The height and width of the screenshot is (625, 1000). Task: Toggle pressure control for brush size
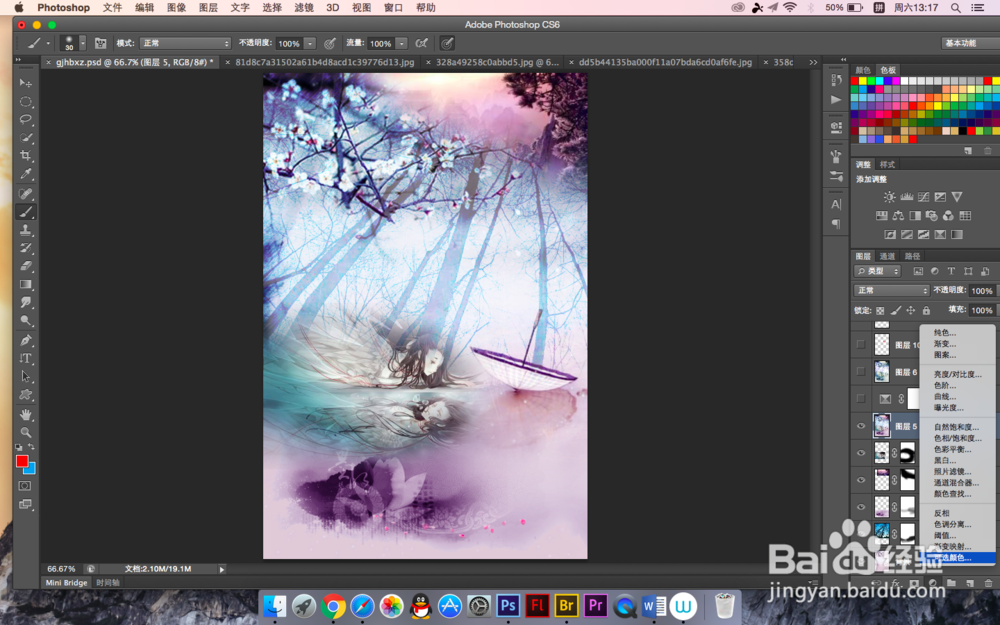point(447,43)
